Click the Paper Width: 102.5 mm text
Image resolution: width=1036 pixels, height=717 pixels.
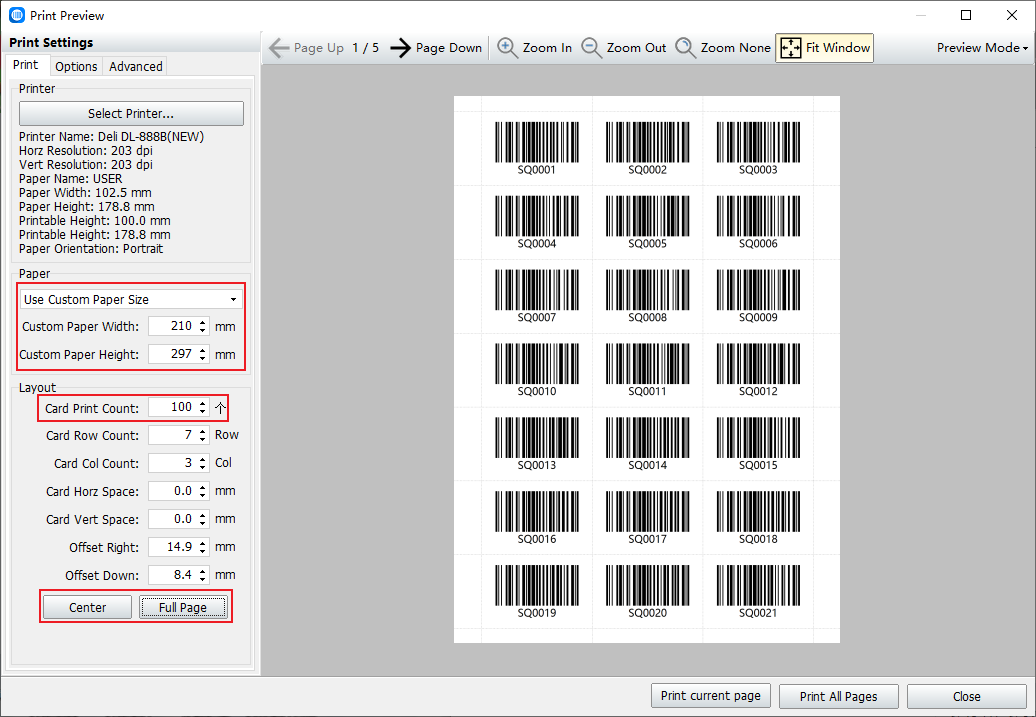point(85,193)
